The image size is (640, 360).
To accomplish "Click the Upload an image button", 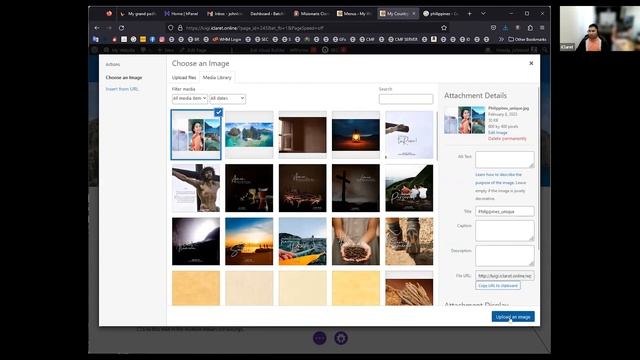I will [x=513, y=317].
